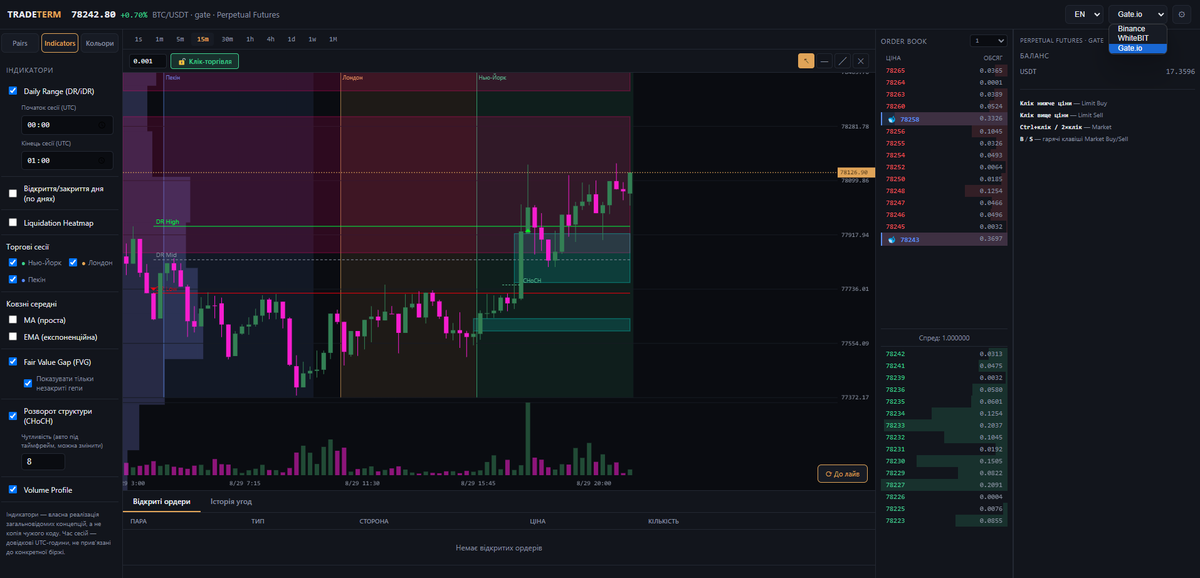1200x578 pixels.
Task: Choose Gate.io option in the exchange list
Action: [1138, 48]
